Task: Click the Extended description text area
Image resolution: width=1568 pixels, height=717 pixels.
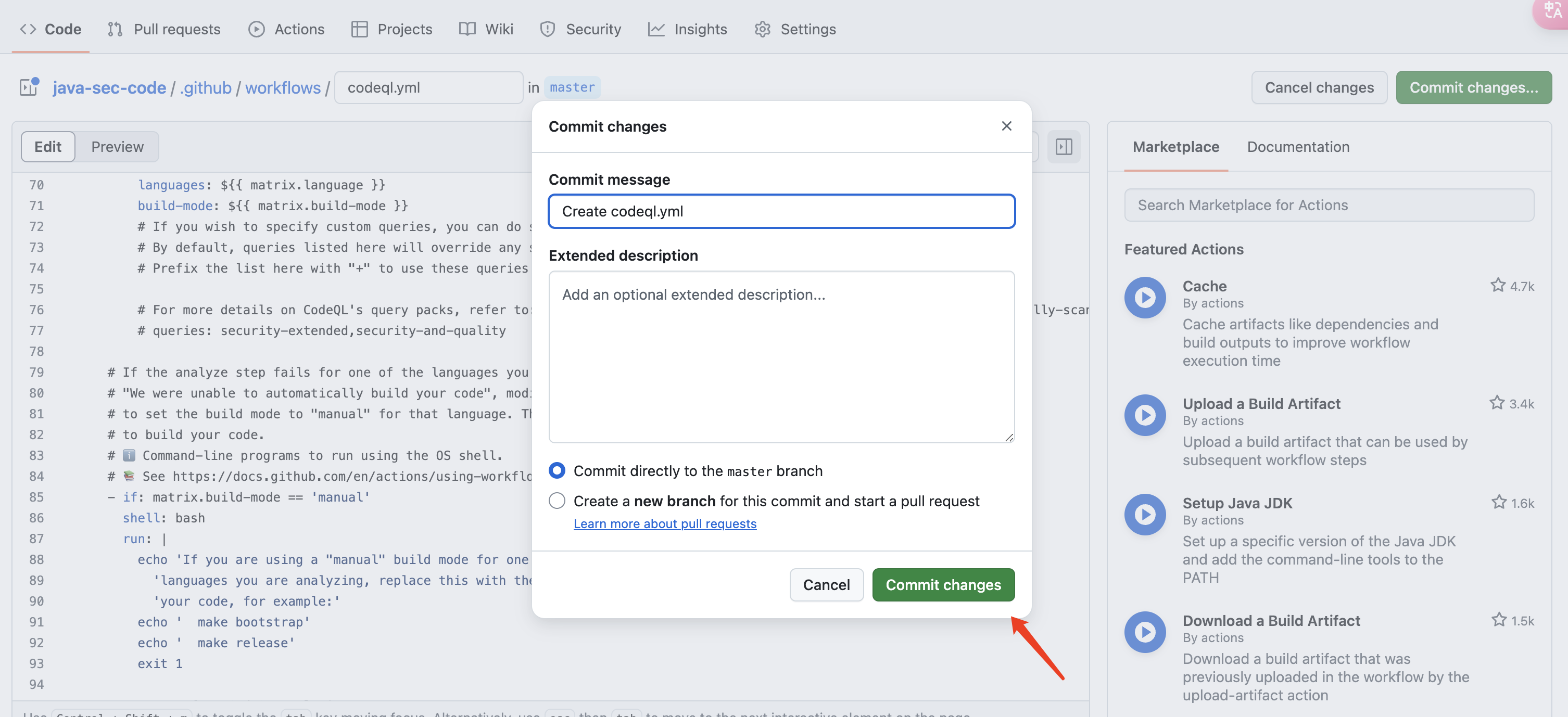Action: pyautogui.click(x=781, y=357)
